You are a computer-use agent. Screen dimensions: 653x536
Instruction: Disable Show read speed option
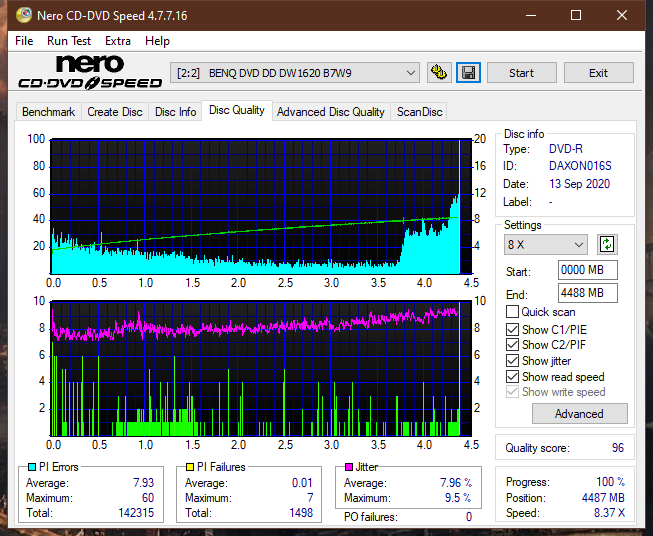click(512, 376)
